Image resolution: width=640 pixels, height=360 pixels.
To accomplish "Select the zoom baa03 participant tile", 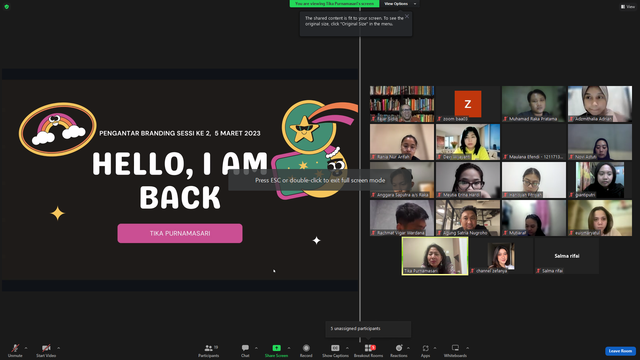I will [x=468, y=104].
